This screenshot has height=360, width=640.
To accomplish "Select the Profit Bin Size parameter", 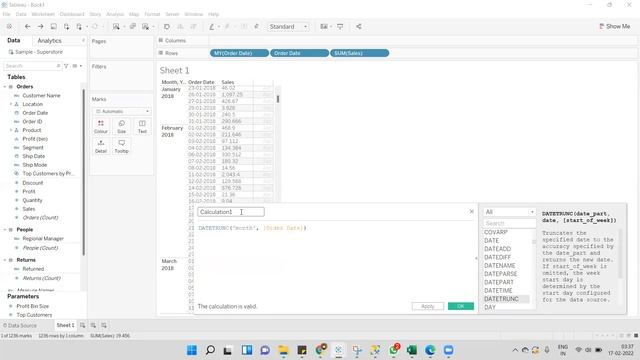I will [x=33, y=306].
